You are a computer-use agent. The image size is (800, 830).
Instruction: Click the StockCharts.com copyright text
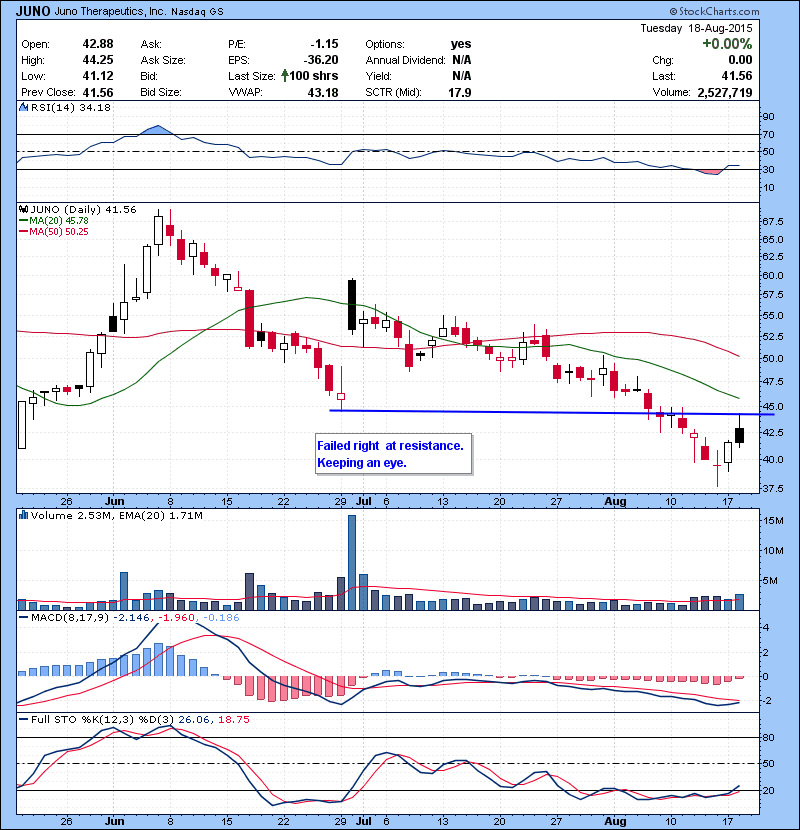[x=714, y=11]
